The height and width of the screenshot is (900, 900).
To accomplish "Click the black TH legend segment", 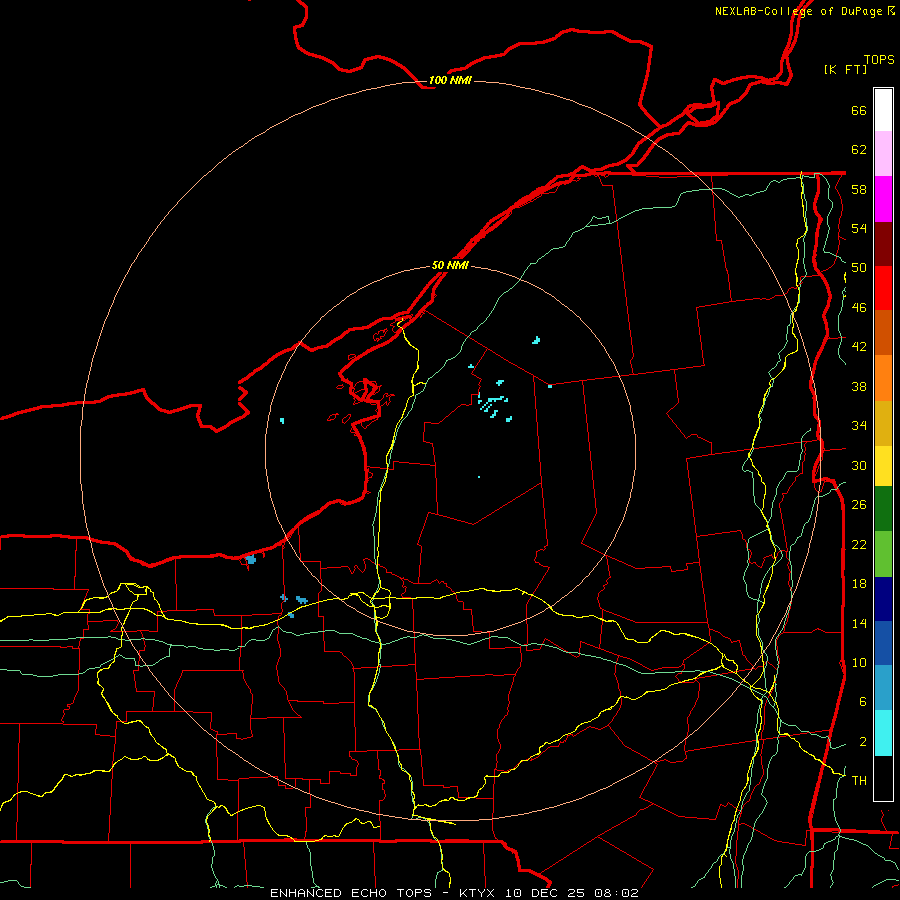I will pyautogui.click(x=883, y=778).
